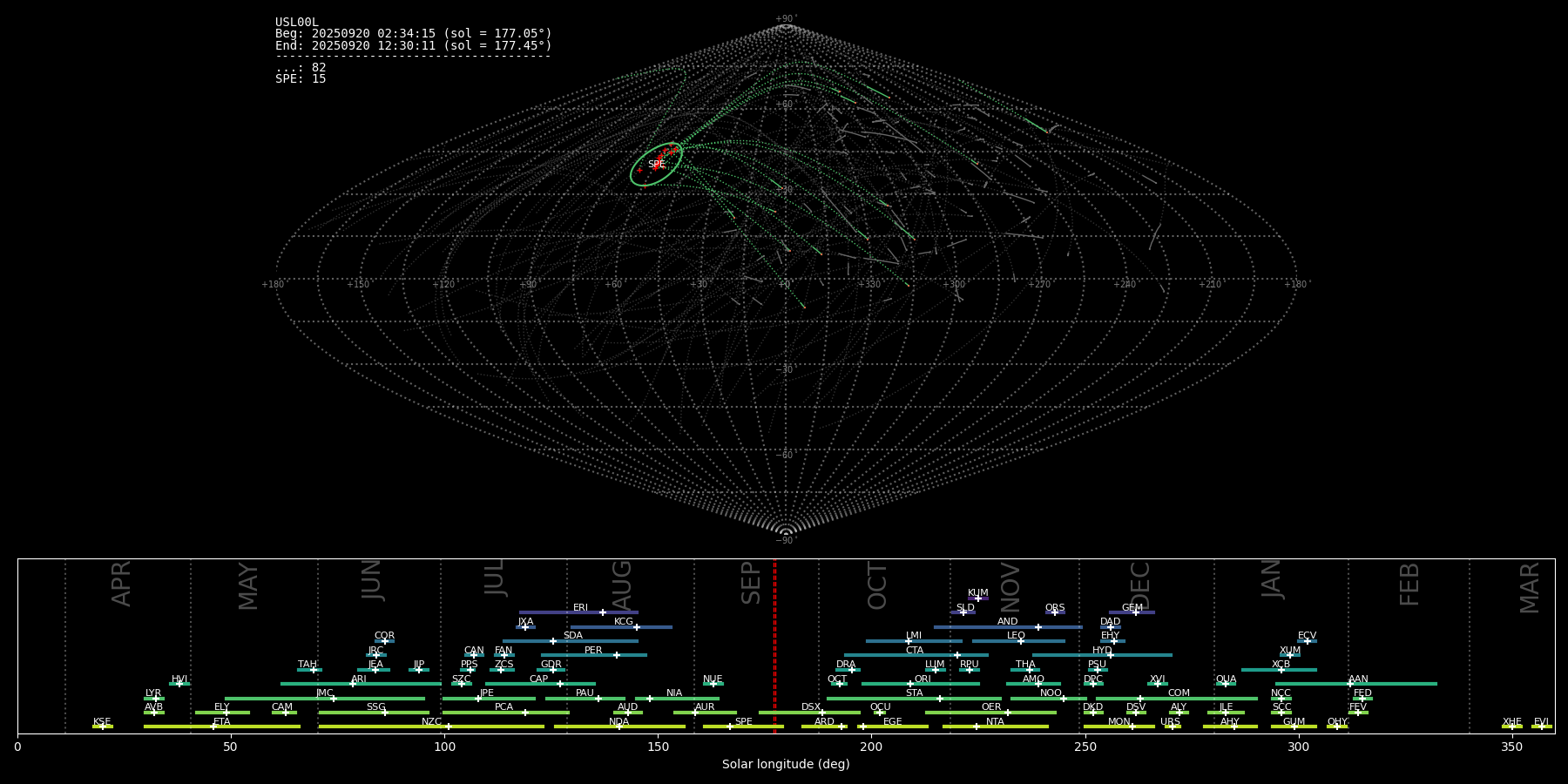Select the Beg: 20250920 02:34:15 line
Image resolution: width=1568 pixels, height=784 pixels.
point(414,34)
